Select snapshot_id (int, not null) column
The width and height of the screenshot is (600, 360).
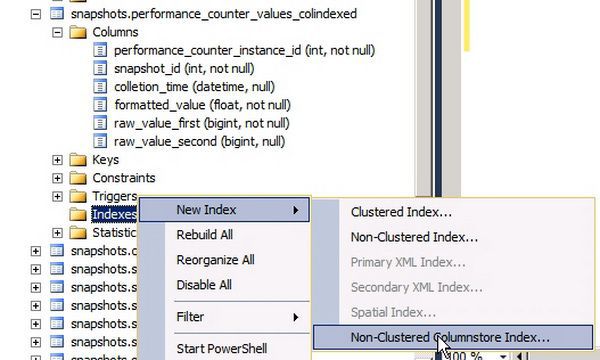point(184,69)
